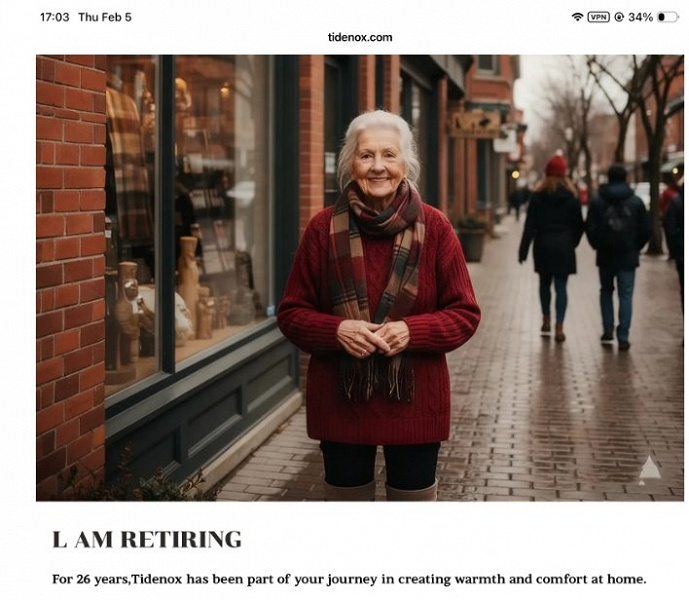Click the pedestrian wearing the red hat
The width and height of the screenshot is (689, 600).
click(x=554, y=240)
